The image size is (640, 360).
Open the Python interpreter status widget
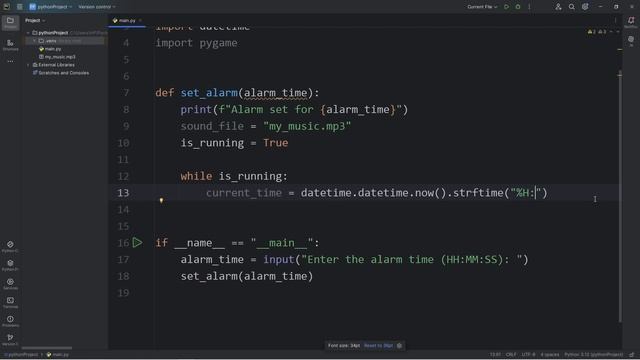pyautogui.click(x=594, y=355)
